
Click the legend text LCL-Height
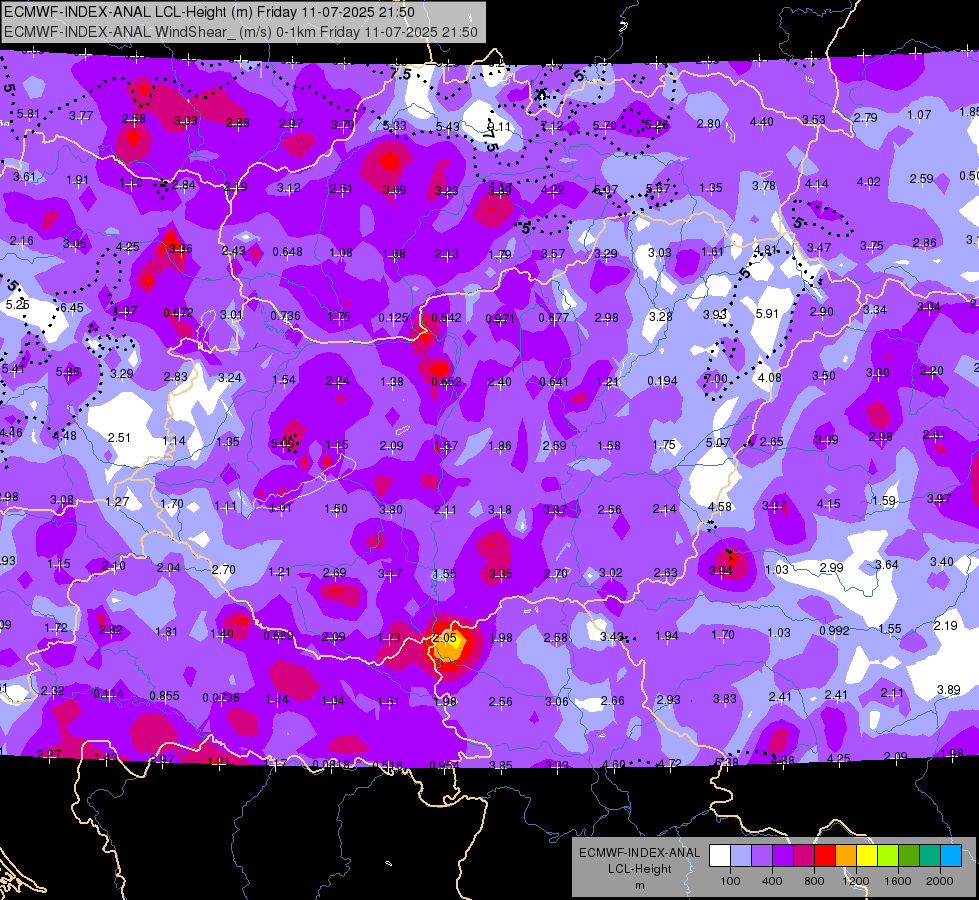pyautogui.click(x=639, y=869)
